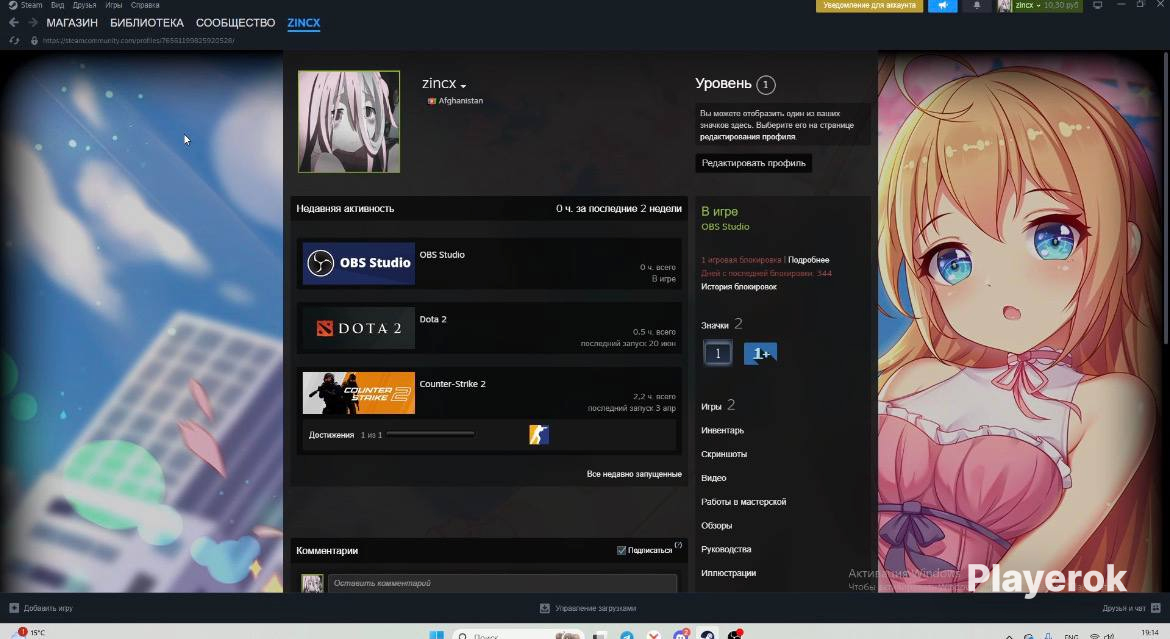This screenshot has width=1170, height=639.
Task: Click the profile URL address bar
Action: [x=138, y=40]
